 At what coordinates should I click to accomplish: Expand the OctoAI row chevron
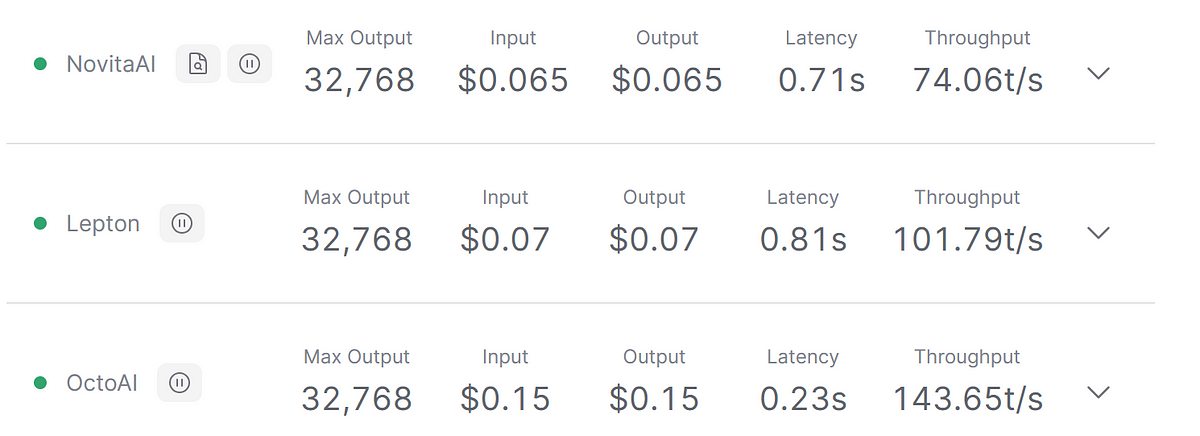tap(1098, 392)
